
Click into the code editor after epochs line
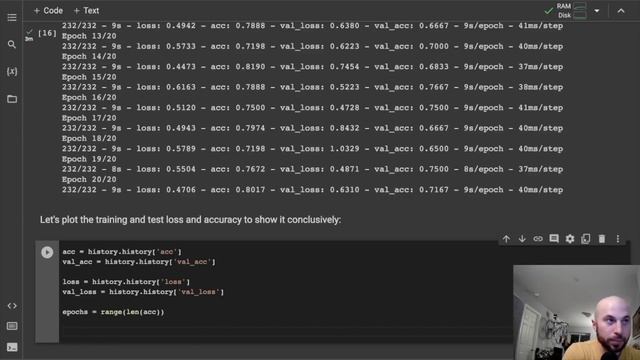[286, 331]
